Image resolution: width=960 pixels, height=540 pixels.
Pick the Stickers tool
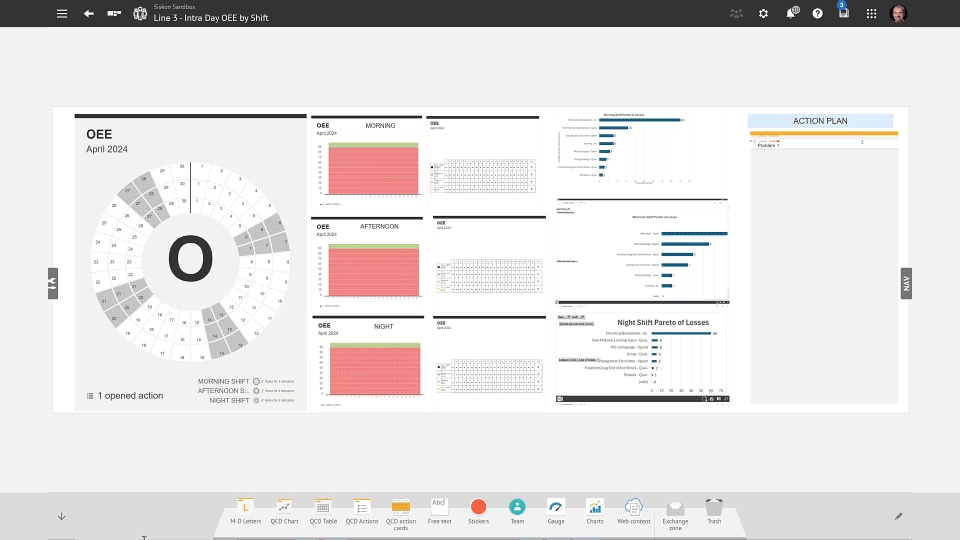pyautogui.click(x=478, y=511)
